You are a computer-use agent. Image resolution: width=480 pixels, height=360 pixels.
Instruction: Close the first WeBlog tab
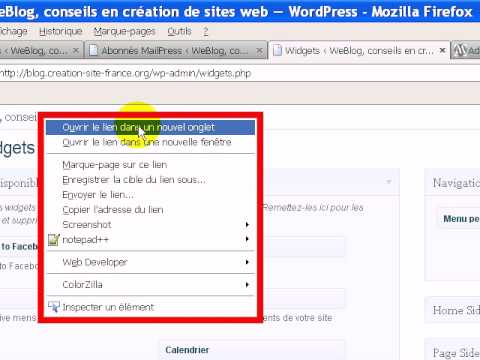[76, 51]
